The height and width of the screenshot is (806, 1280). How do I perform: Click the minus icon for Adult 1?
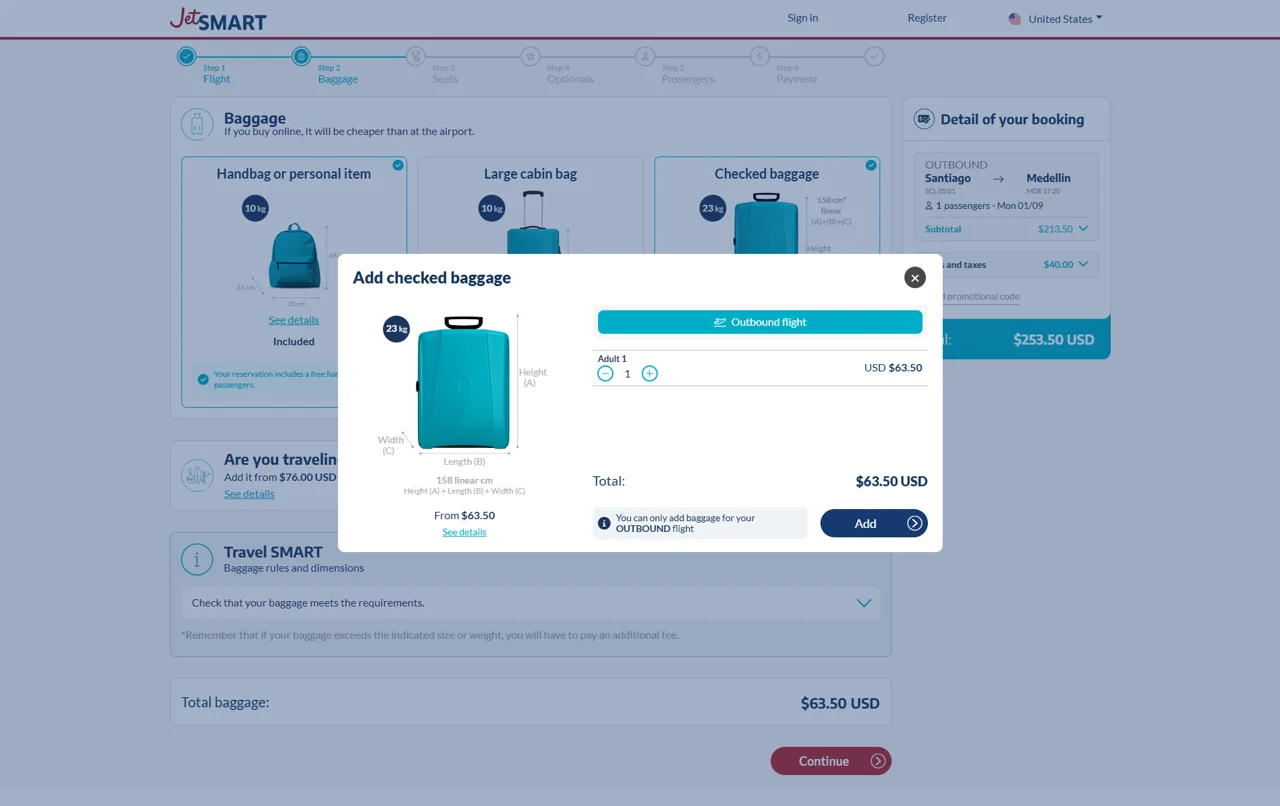(x=605, y=373)
